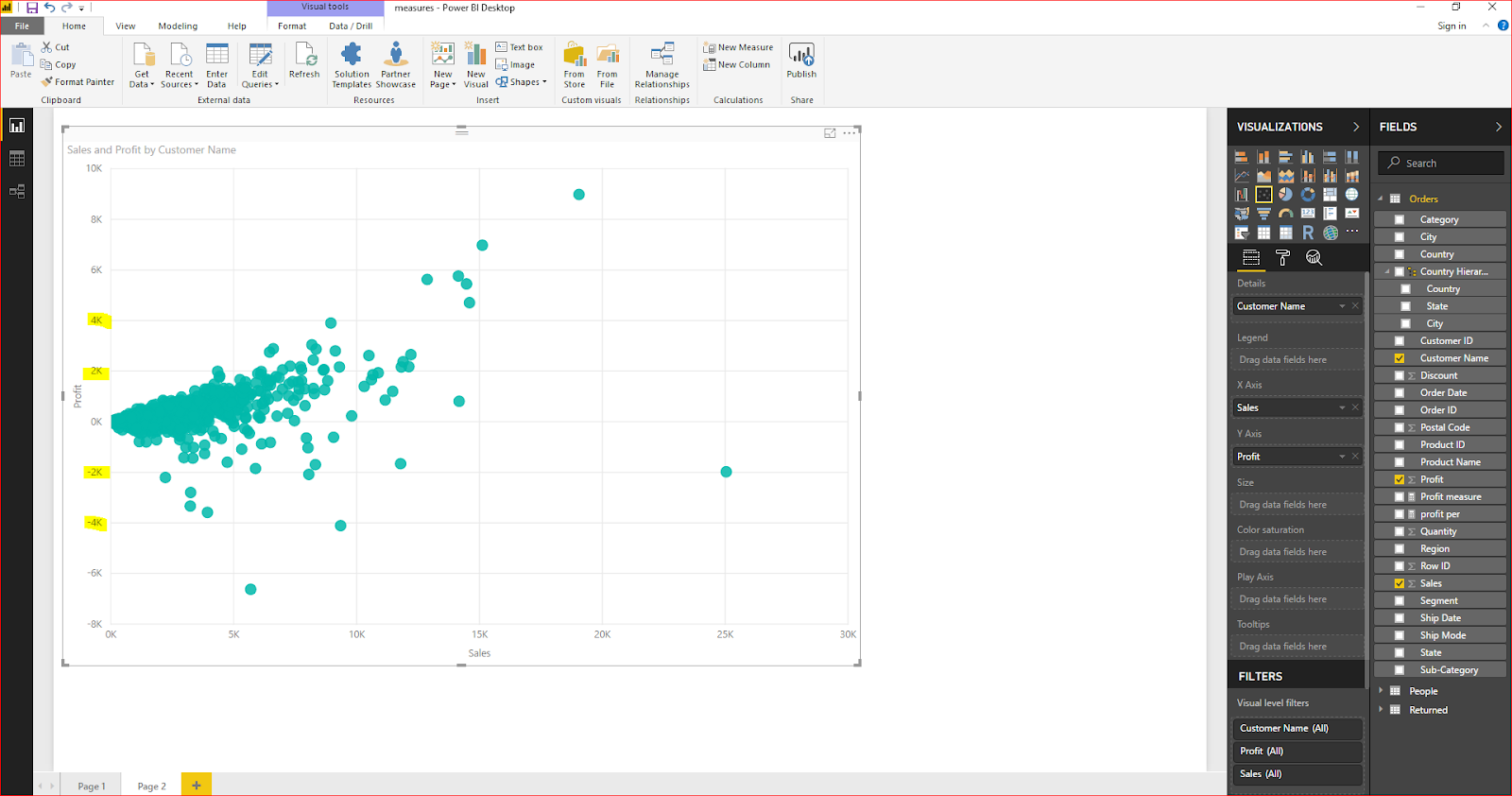Collapse the Visualizations pane with chevron
This screenshot has height=796, width=1512.
(x=1356, y=127)
